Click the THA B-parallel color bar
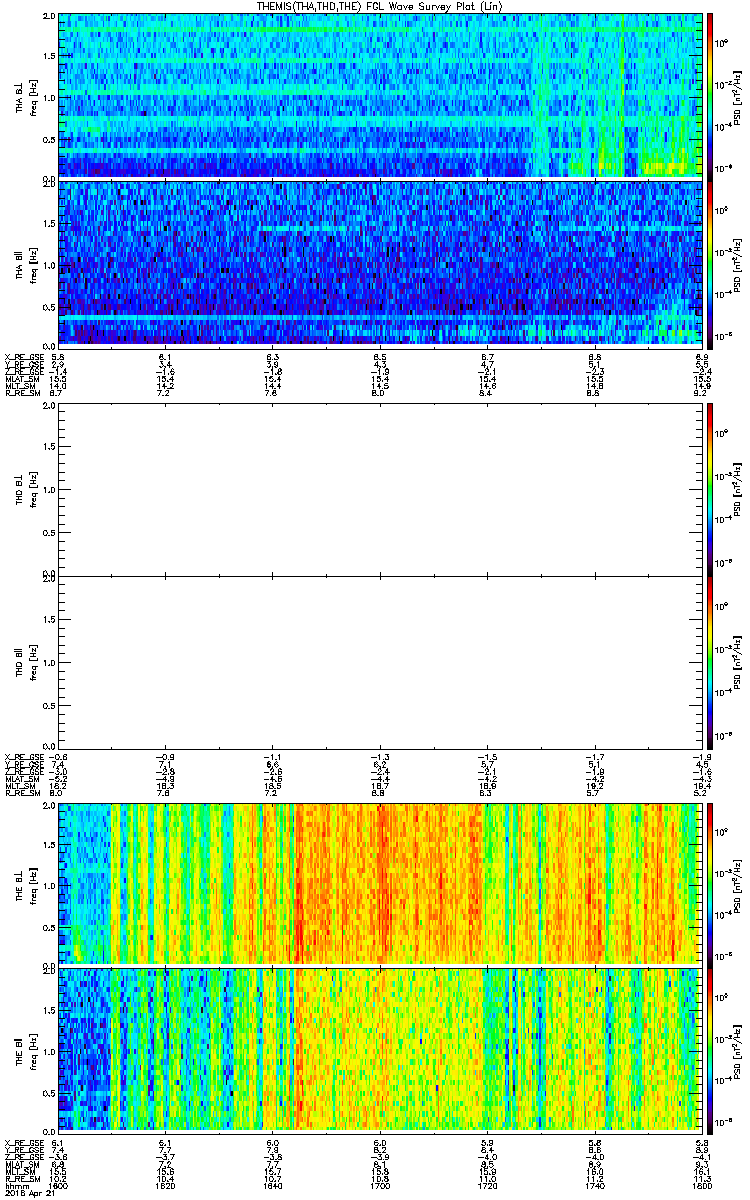The image size is (750, 1200). [710, 263]
